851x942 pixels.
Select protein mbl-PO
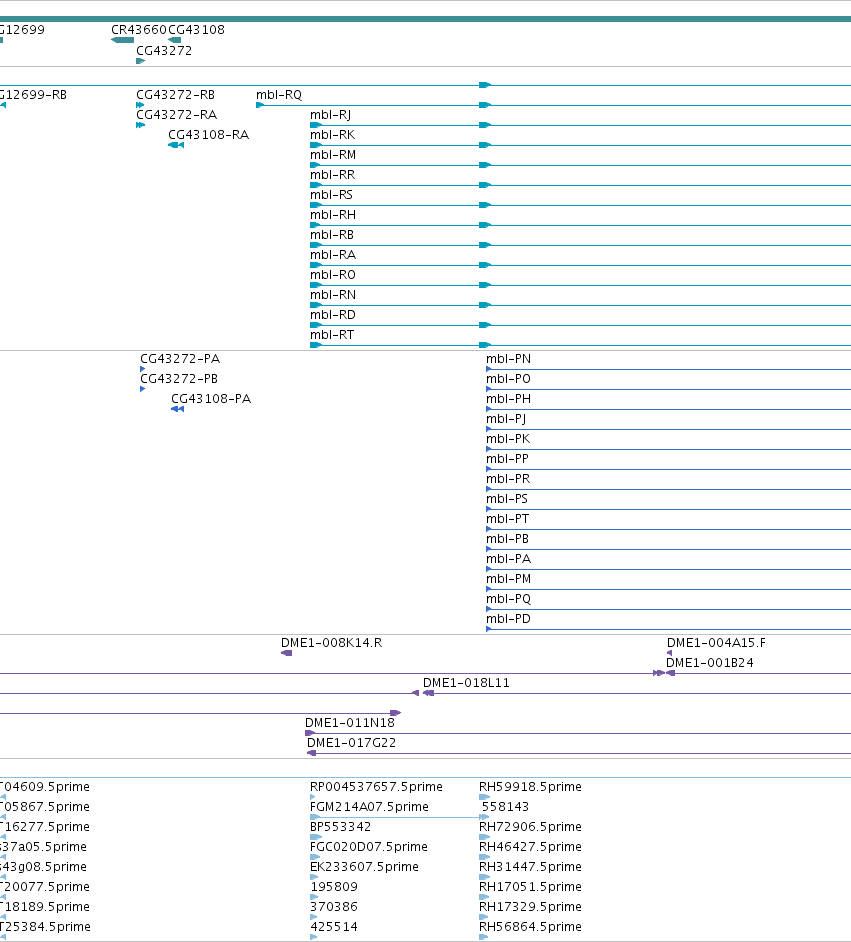click(508, 378)
